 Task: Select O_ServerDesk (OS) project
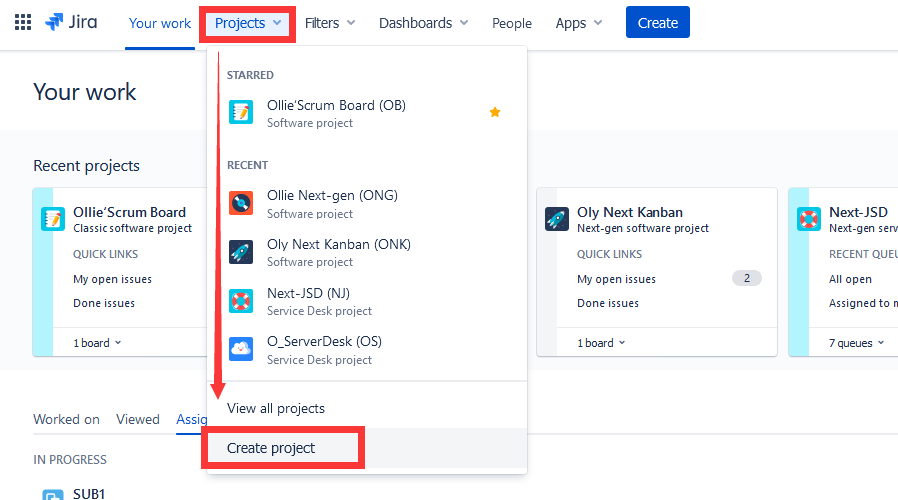pos(367,350)
